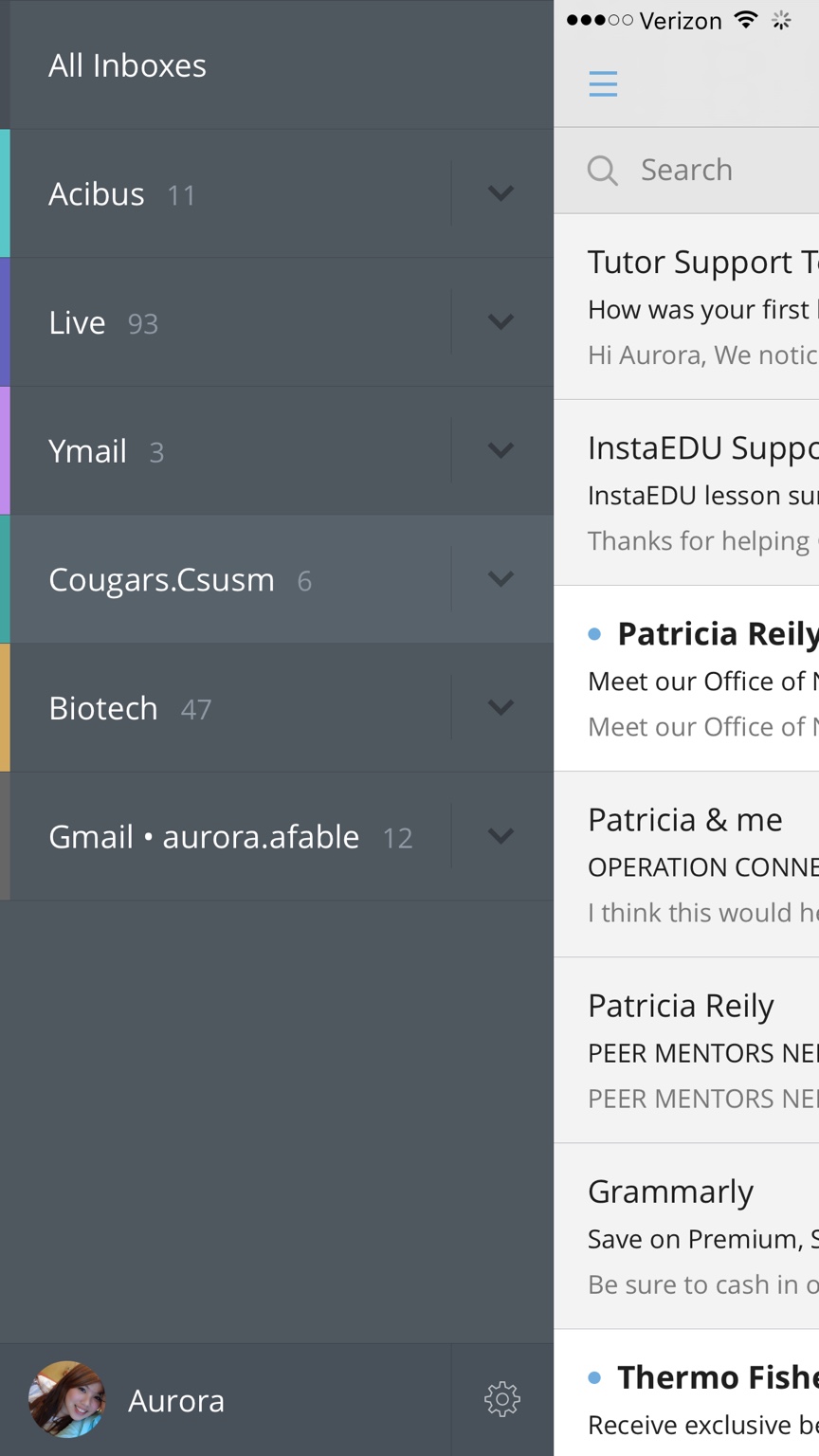Viewport: 819px width, 1456px height.
Task: Expand the Ymail account chevron
Action: coord(500,450)
